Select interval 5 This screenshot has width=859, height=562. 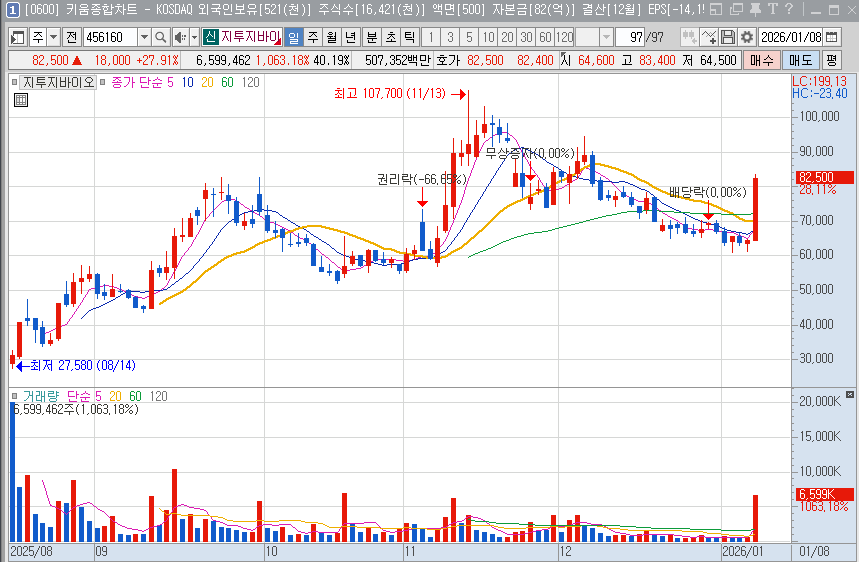coord(469,37)
